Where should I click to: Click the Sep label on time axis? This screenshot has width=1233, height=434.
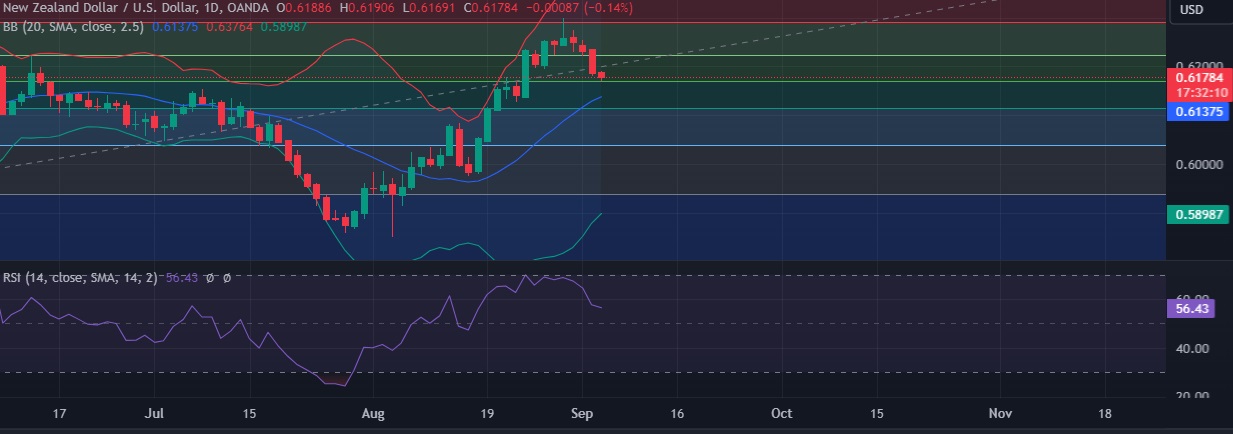pos(581,413)
